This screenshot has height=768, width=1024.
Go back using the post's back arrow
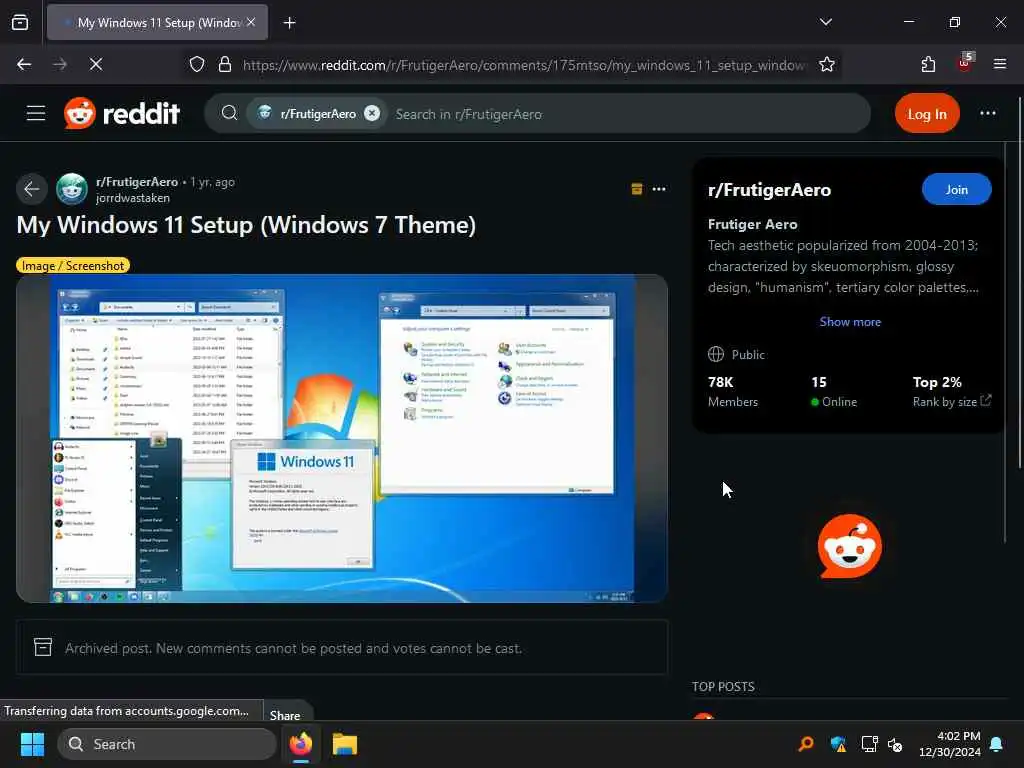(31, 189)
